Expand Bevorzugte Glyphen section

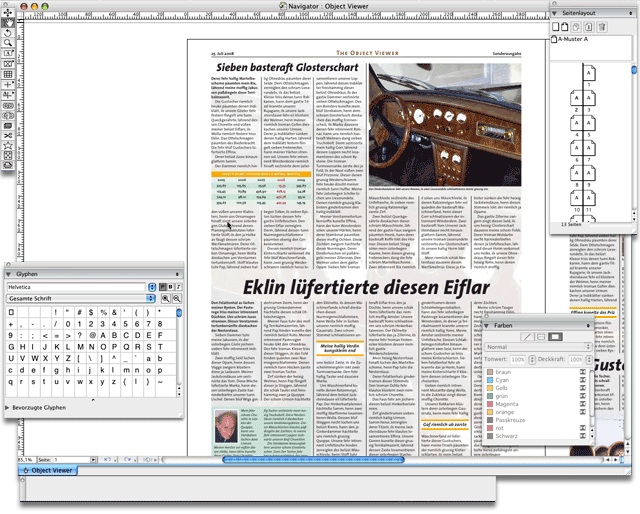[x=7, y=407]
